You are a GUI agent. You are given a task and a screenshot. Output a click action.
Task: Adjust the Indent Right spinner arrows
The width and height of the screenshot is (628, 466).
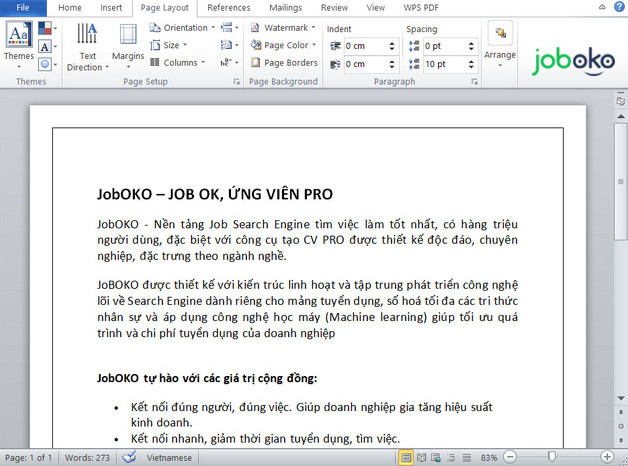point(392,64)
